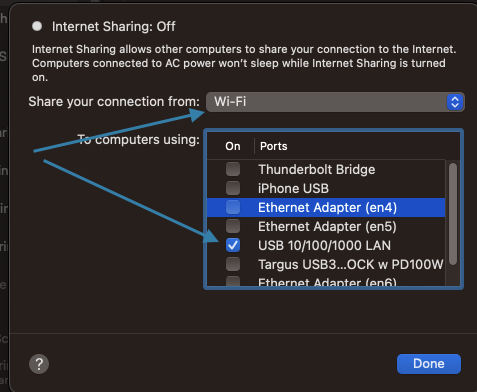Tick the Ethernet Adapter (en4) checkbox
Screen dimensions: 477x392
(233, 207)
